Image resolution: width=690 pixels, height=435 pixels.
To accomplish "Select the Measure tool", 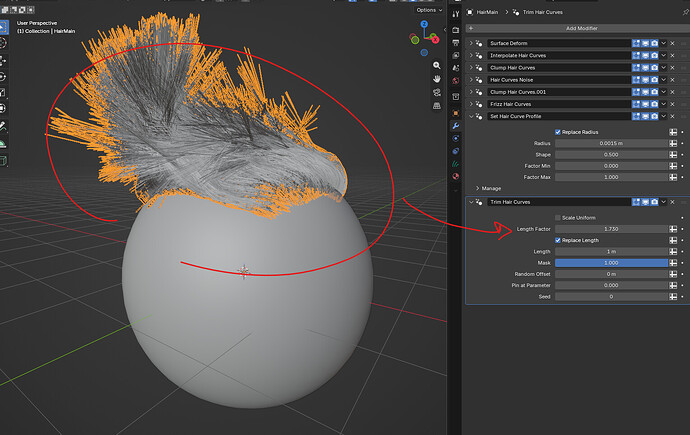I will point(3,143).
